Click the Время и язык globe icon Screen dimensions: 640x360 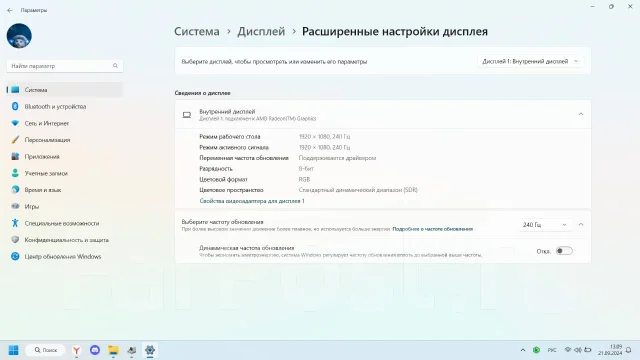(x=16, y=190)
